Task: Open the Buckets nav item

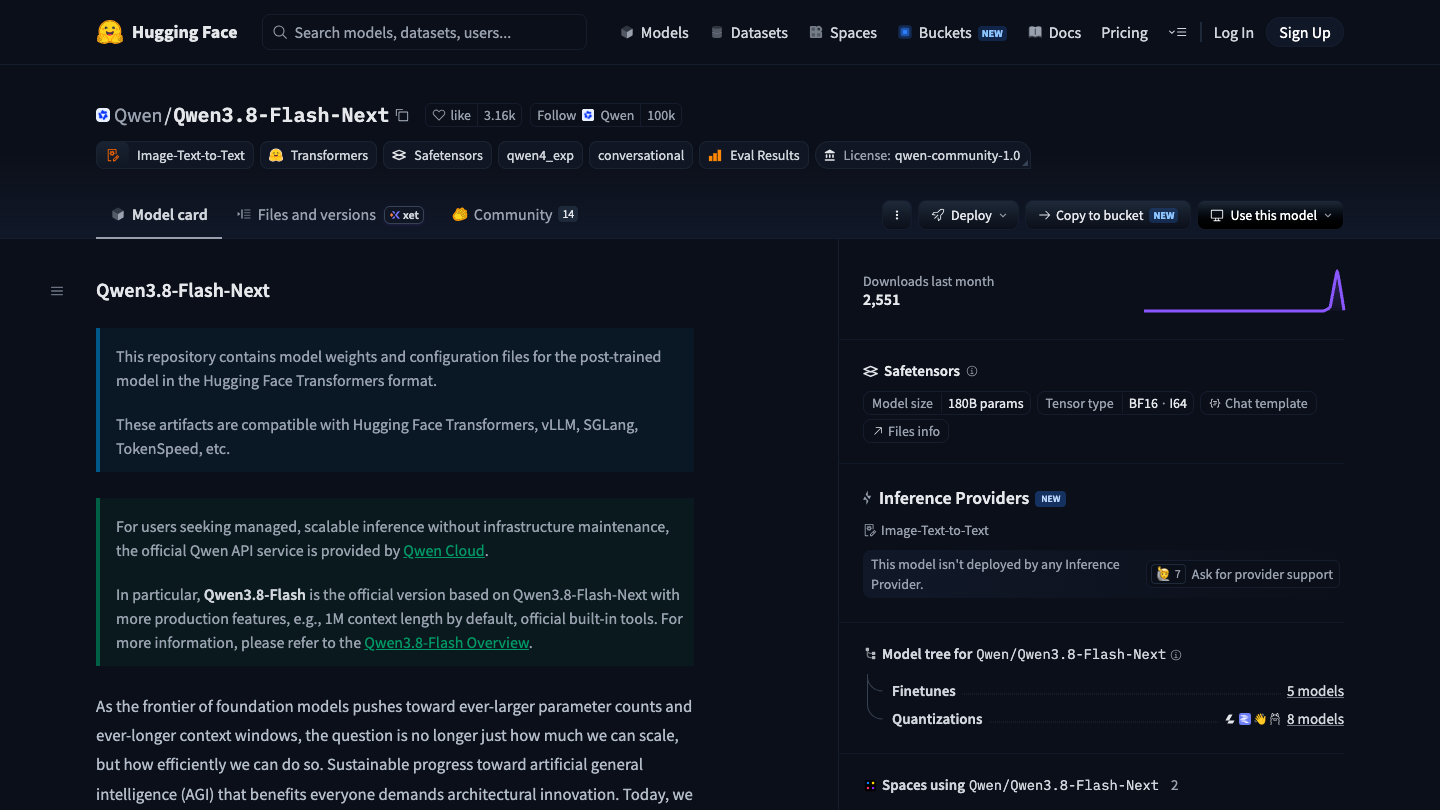Action: 951,32
